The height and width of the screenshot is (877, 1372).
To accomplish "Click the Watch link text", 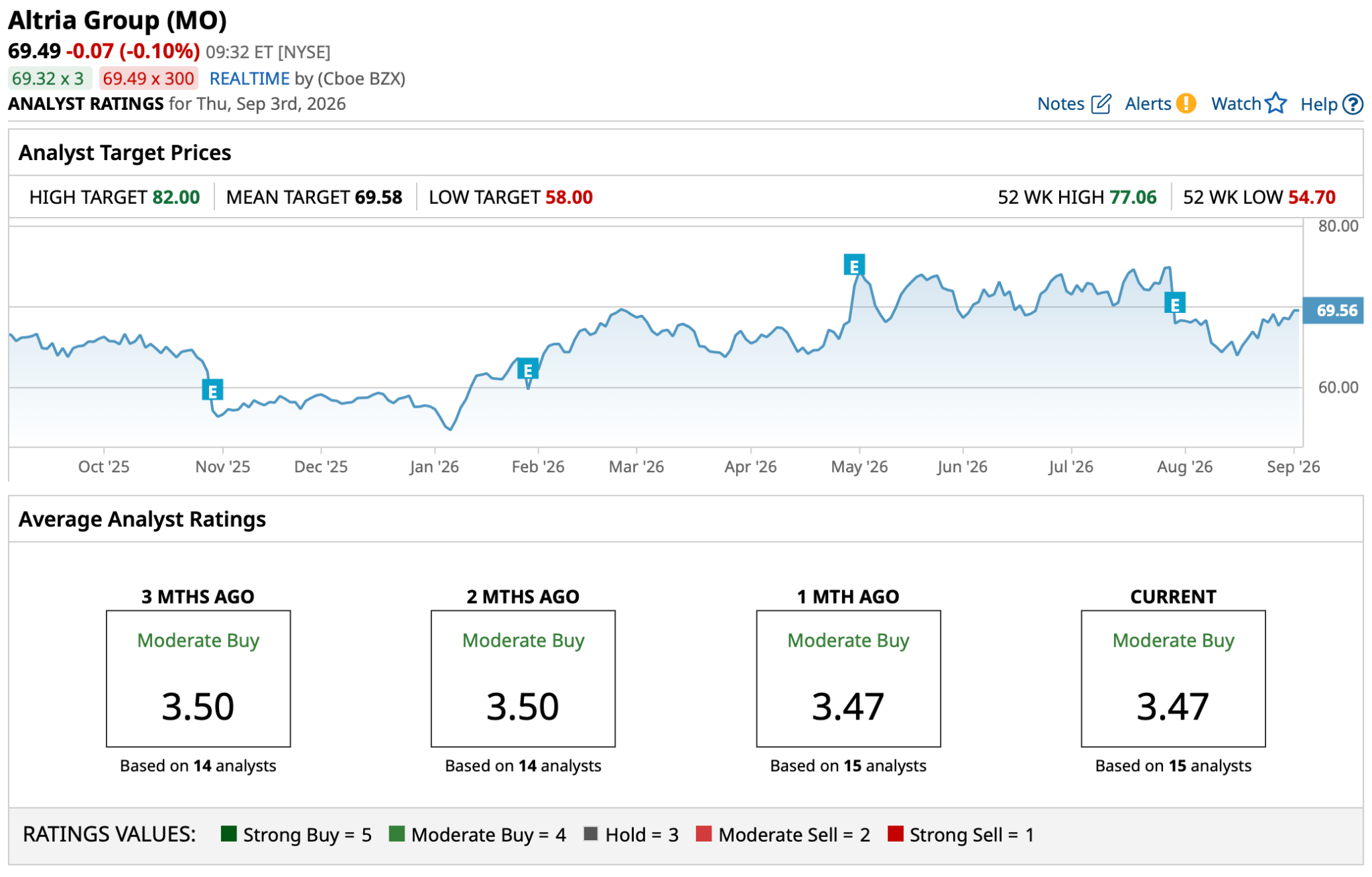I will point(1236,104).
